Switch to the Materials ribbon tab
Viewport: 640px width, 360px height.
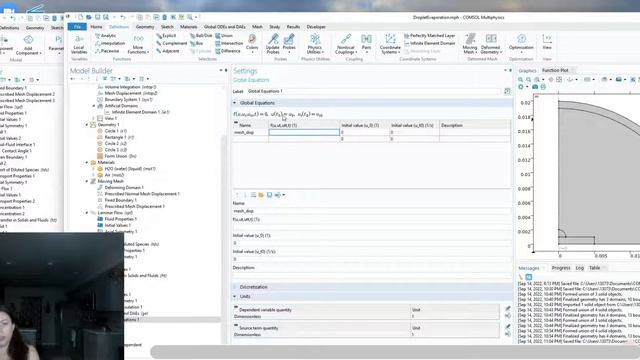click(x=189, y=27)
